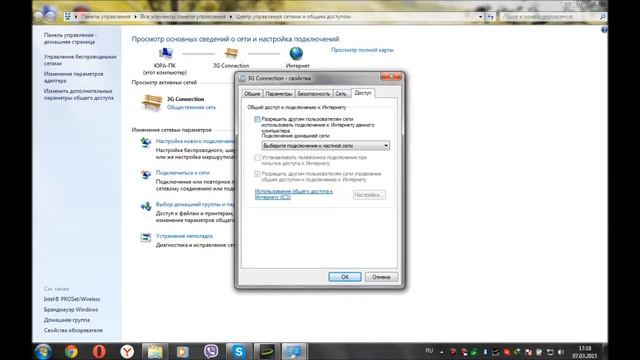Screen dimensions: 640x360
Task: Open Управление беспроводными сетями link
Action: pyautogui.click(x=80, y=60)
